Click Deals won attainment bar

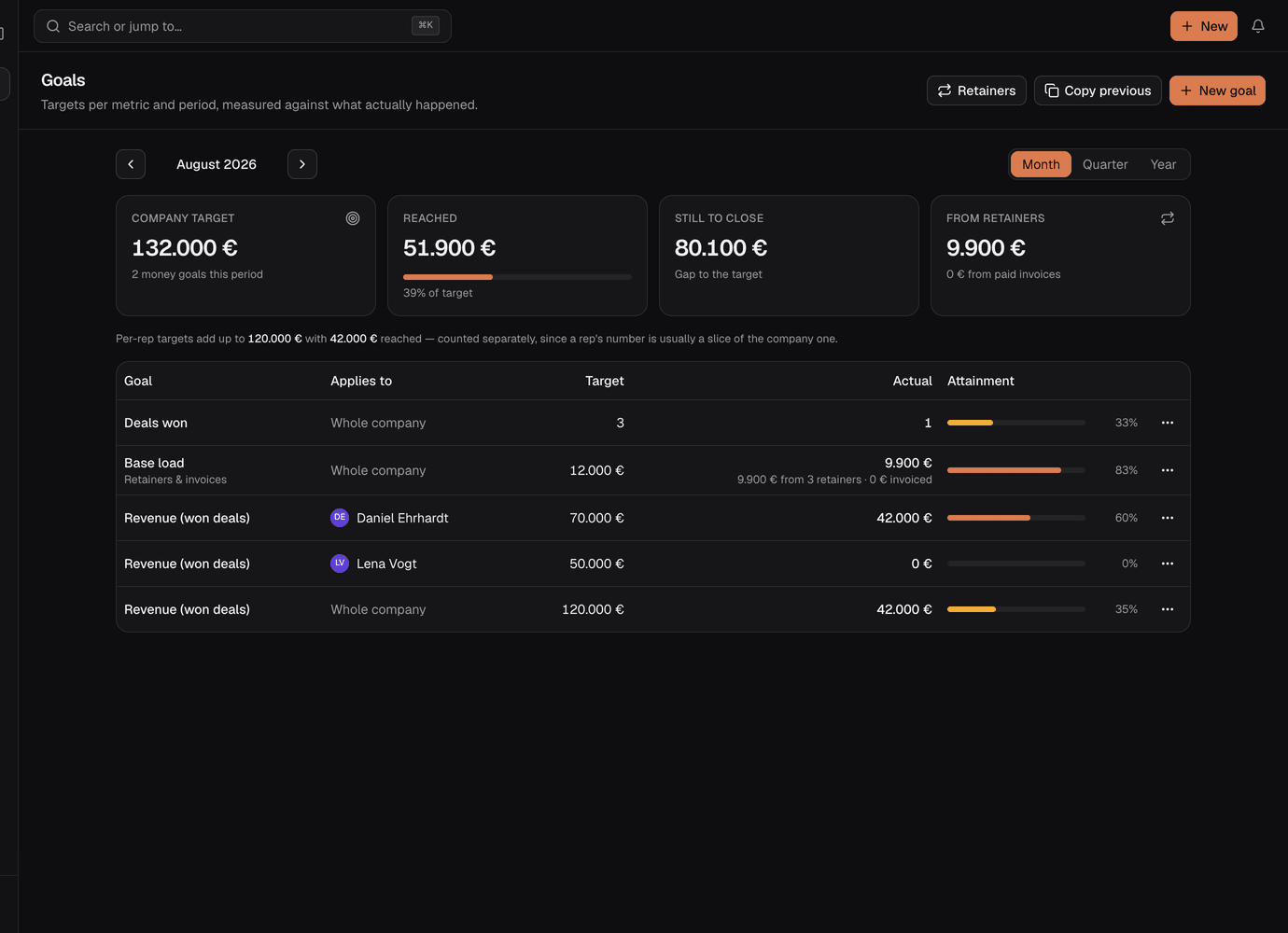(1016, 423)
